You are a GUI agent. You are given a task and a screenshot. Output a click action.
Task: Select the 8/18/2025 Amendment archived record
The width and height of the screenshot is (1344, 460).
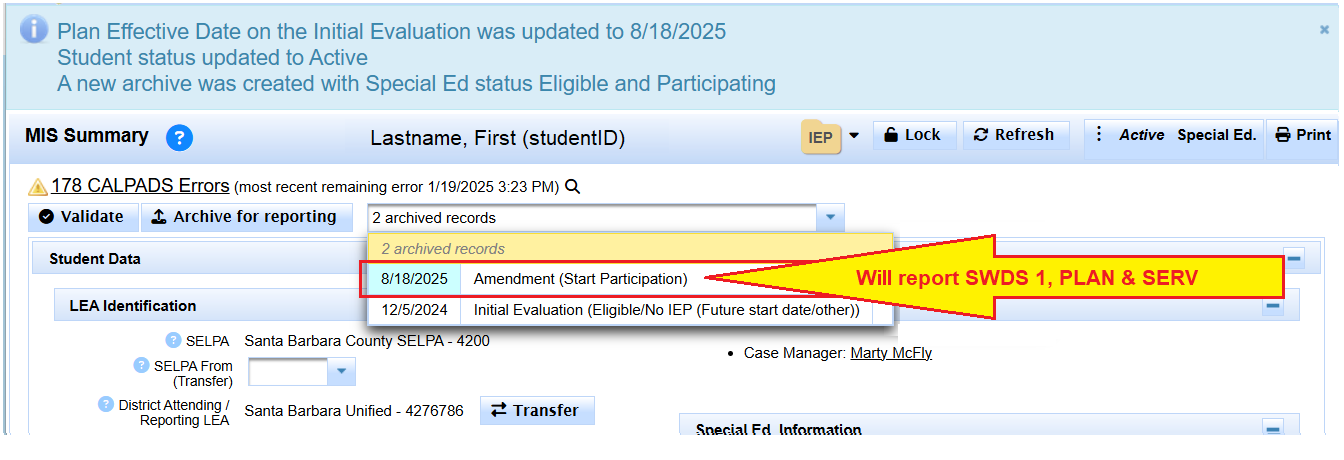pos(580,279)
